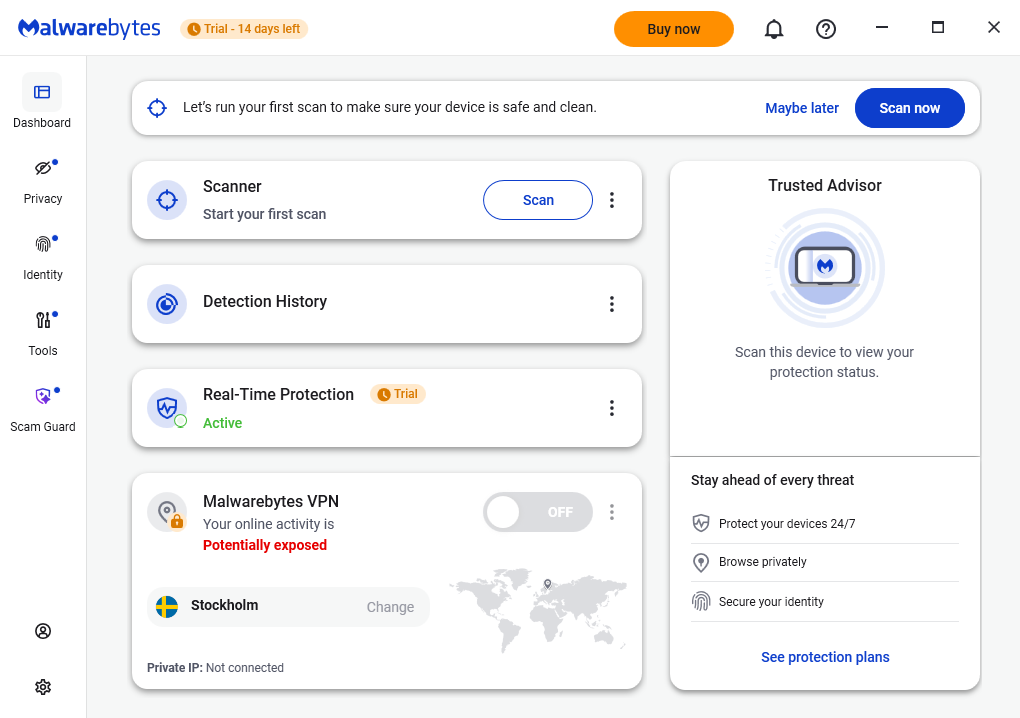Click the Scan now button
Screen dimensions: 1020x718
pos(909,108)
